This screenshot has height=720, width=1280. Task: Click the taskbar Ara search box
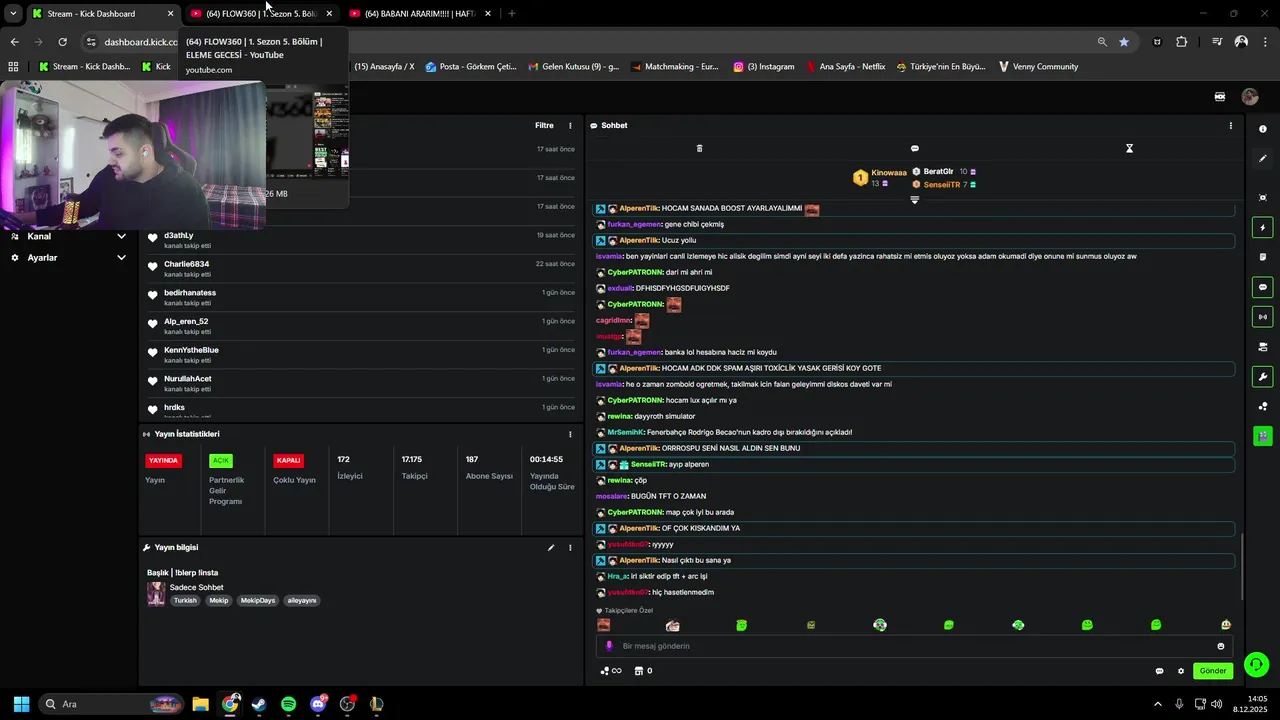pos(111,704)
